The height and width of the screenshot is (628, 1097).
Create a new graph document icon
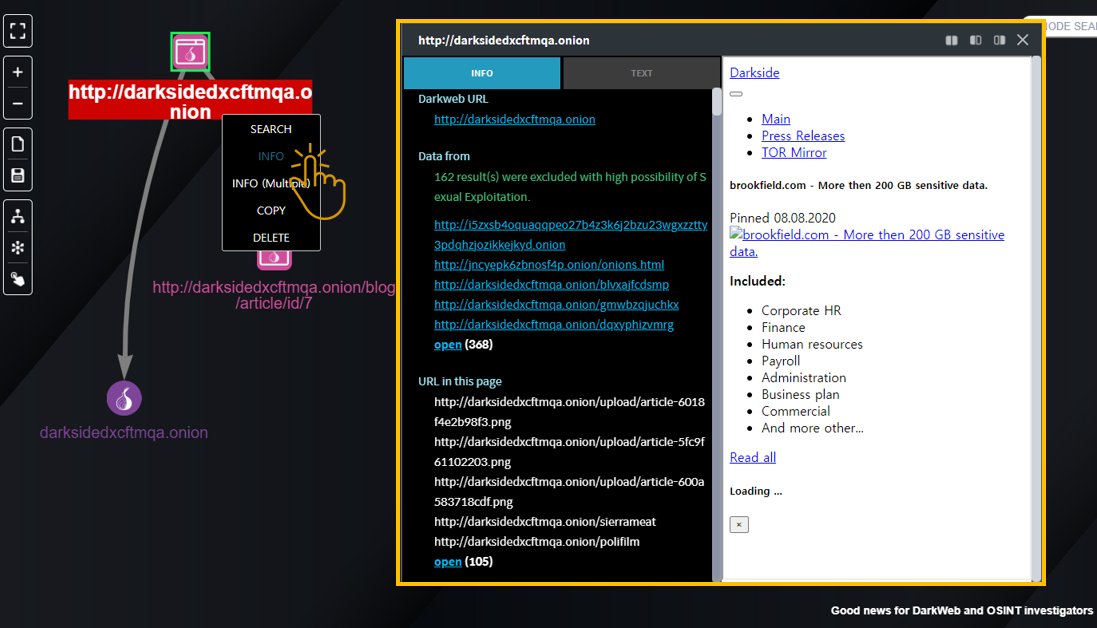17,144
